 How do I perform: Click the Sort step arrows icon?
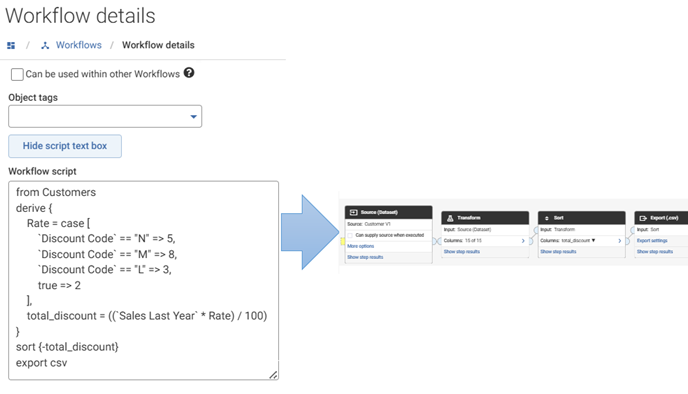[547, 218]
